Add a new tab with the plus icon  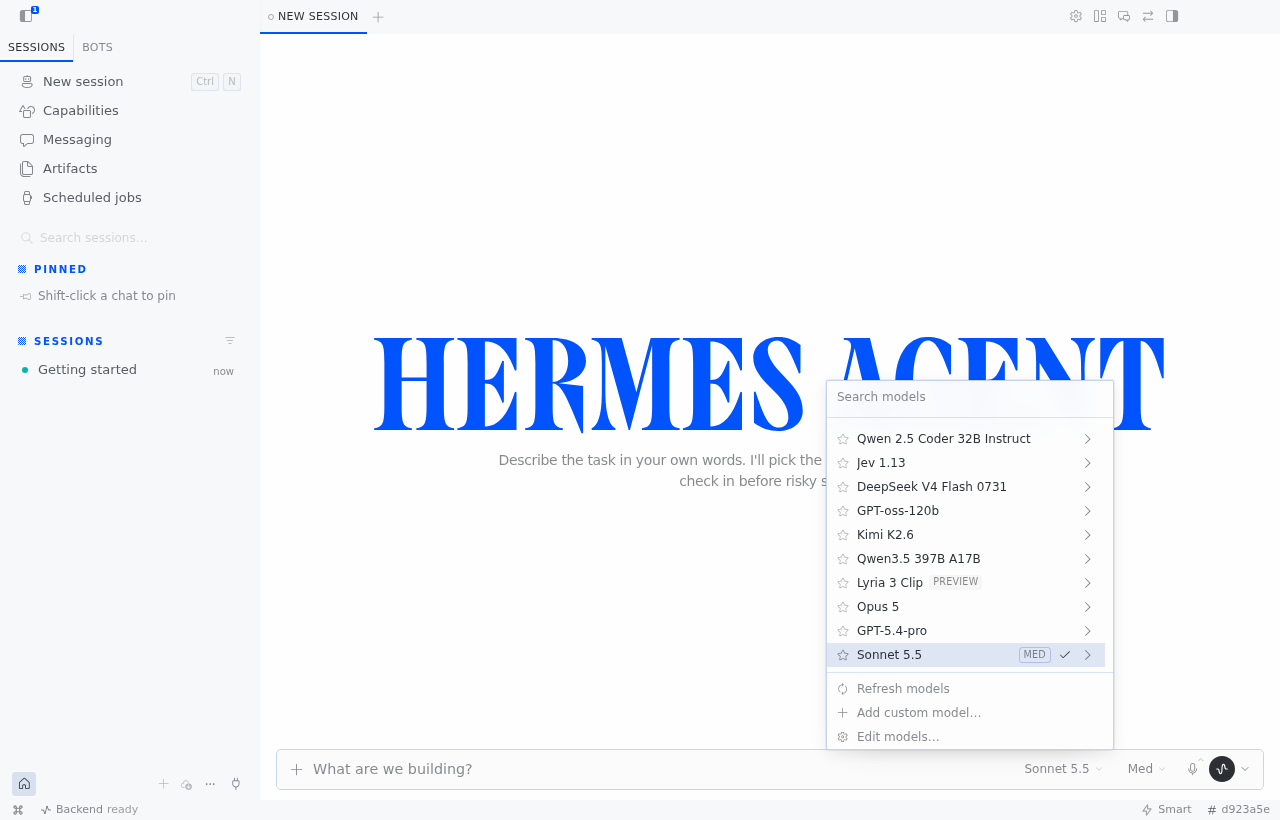click(378, 17)
